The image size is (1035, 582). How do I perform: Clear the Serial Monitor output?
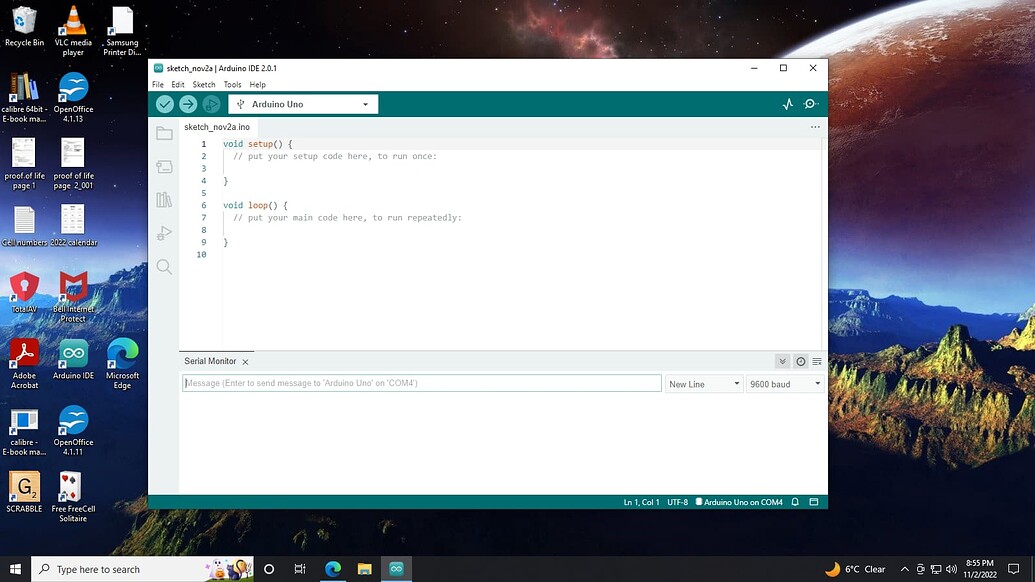click(x=816, y=361)
